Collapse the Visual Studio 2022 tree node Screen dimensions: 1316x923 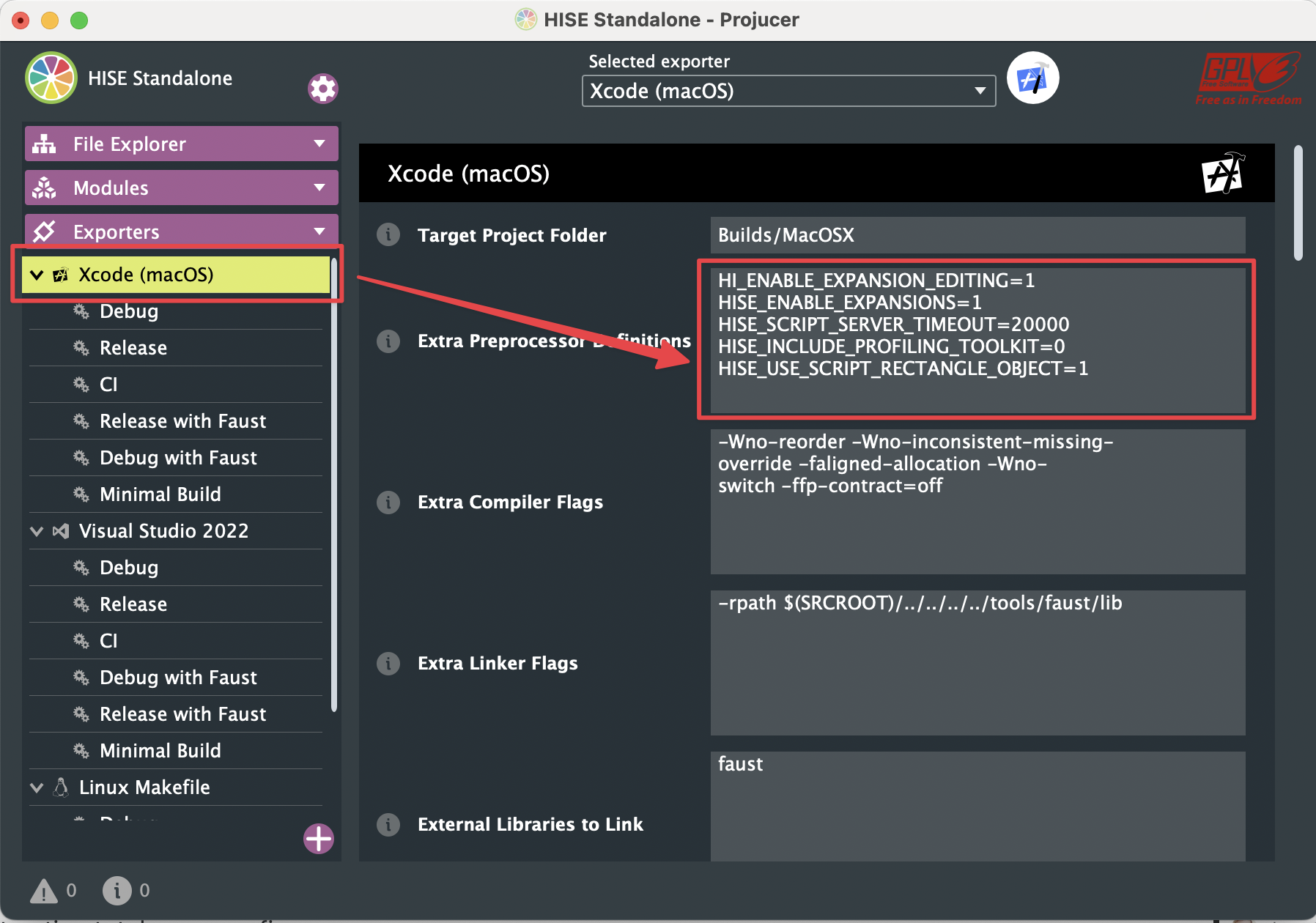pyautogui.click(x=37, y=531)
